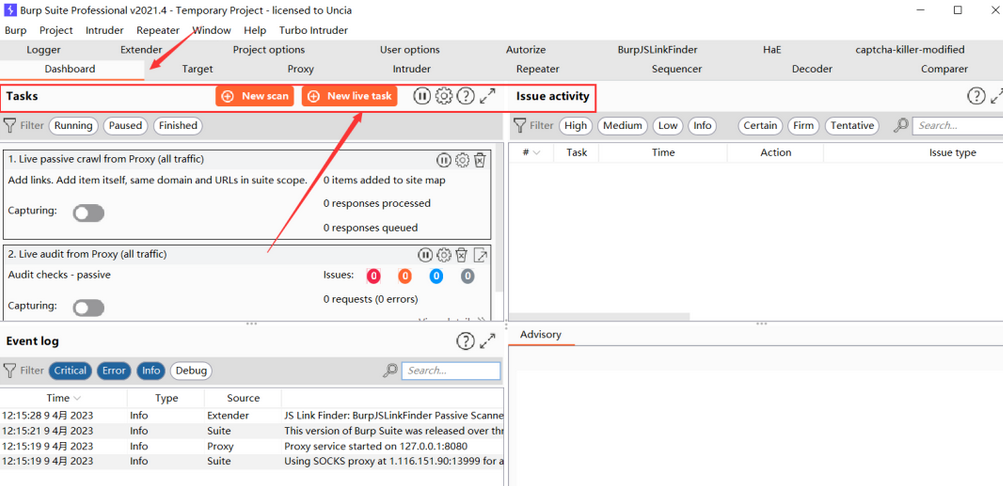Select the Using SOCKS proxy log row
Image resolution: width=1003 pixels, height=486 pixels.
point(252,461)
